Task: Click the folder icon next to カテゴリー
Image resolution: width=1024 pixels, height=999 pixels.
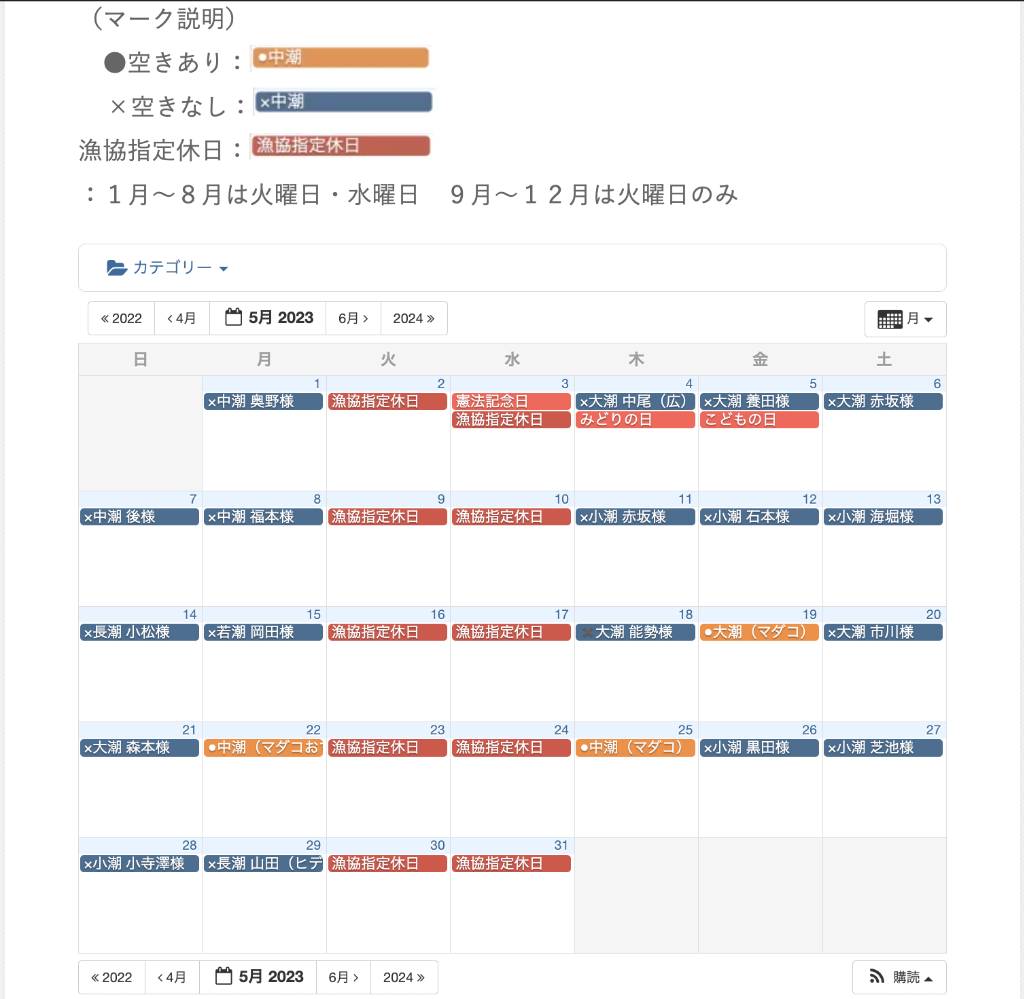Action: tap(117, 268)
